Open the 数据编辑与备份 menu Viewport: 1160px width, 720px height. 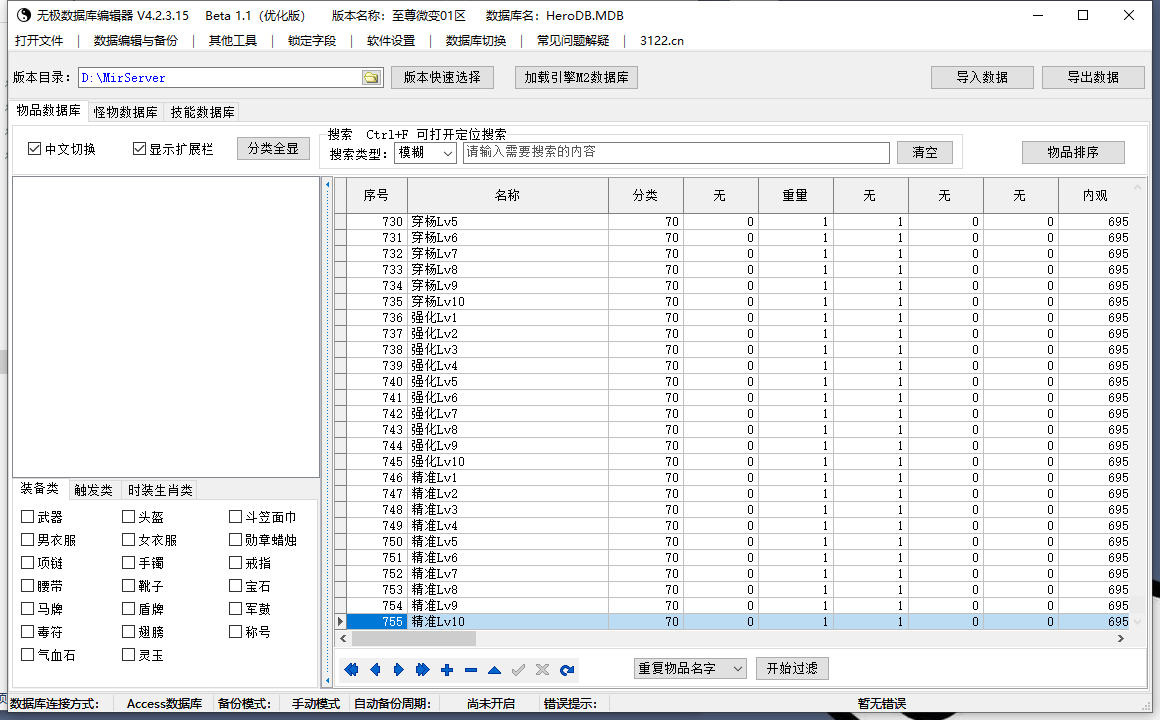click(x=136, y=41)
